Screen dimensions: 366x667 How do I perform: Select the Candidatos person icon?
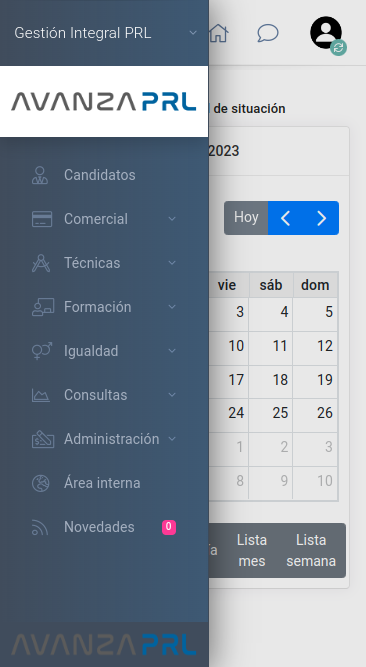click(40, 175)
